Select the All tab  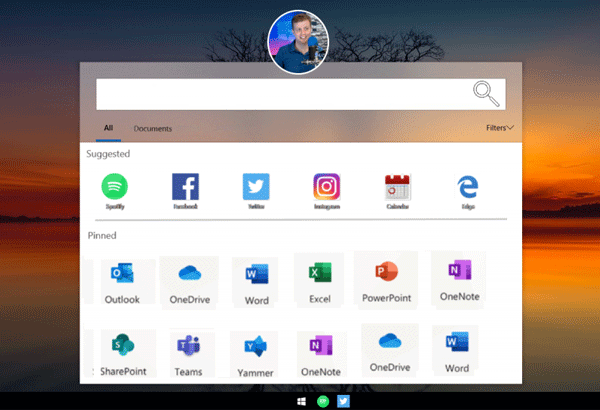click(x=108, y=128)
